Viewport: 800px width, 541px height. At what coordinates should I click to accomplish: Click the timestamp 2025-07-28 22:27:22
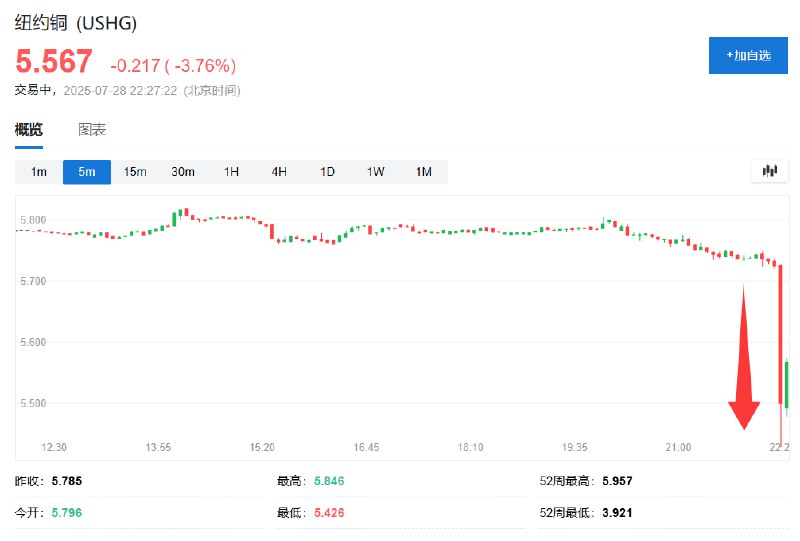(120, 91)
